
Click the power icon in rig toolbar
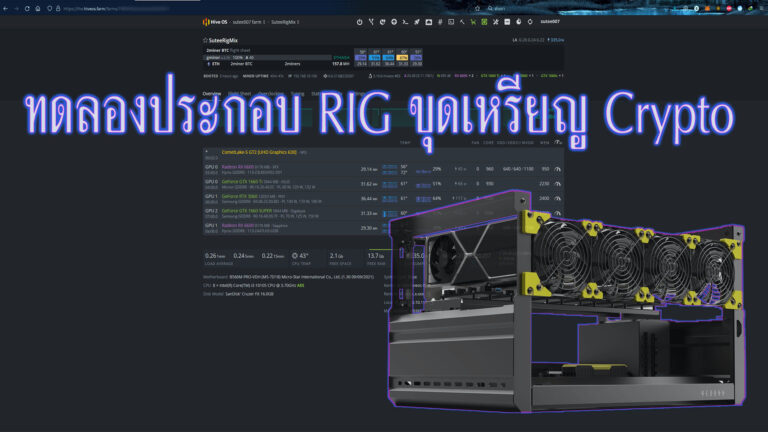[x=360, y=21]
